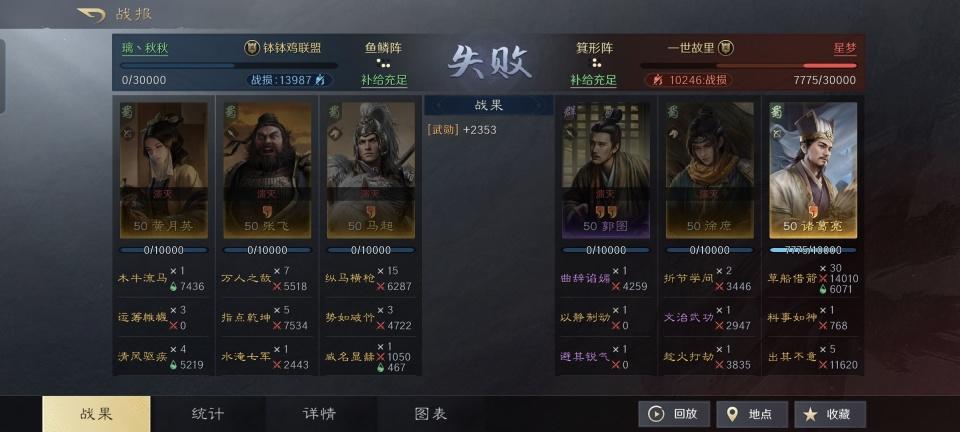
Task: Click the 张飞 general portrait card
Action: tap(267, 170)
